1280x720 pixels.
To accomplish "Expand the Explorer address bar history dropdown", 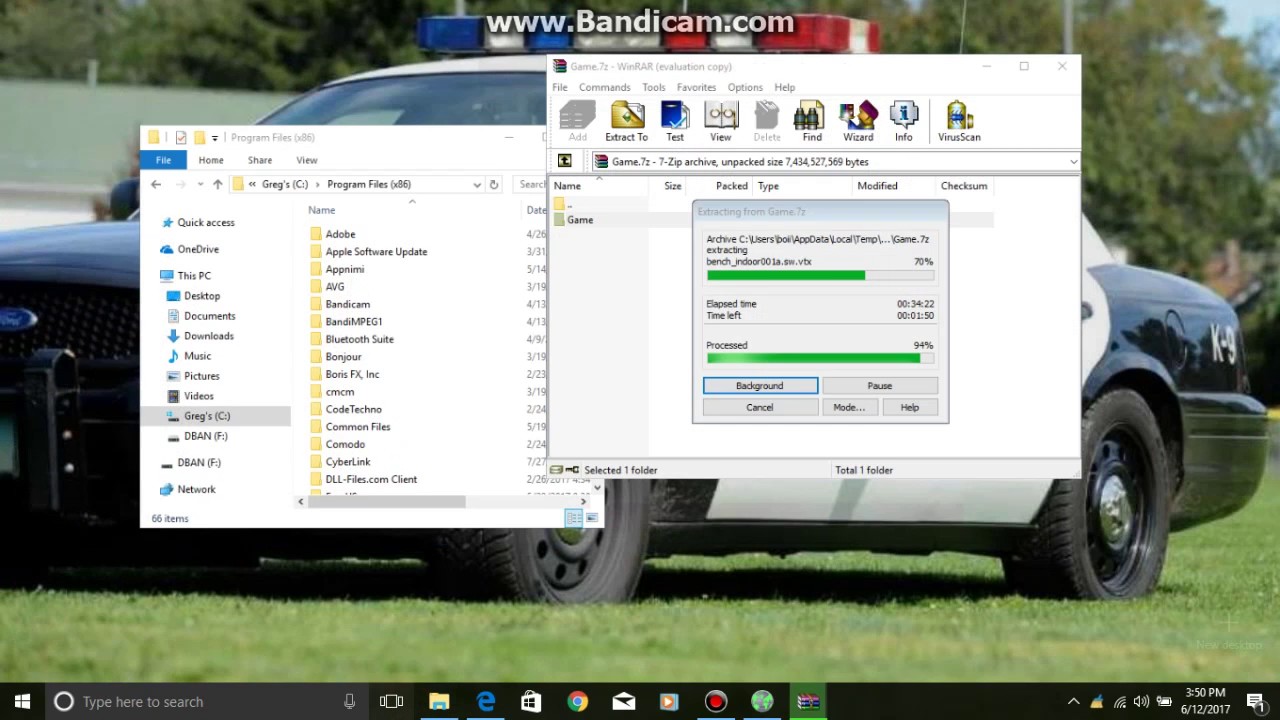I will 477,184.
